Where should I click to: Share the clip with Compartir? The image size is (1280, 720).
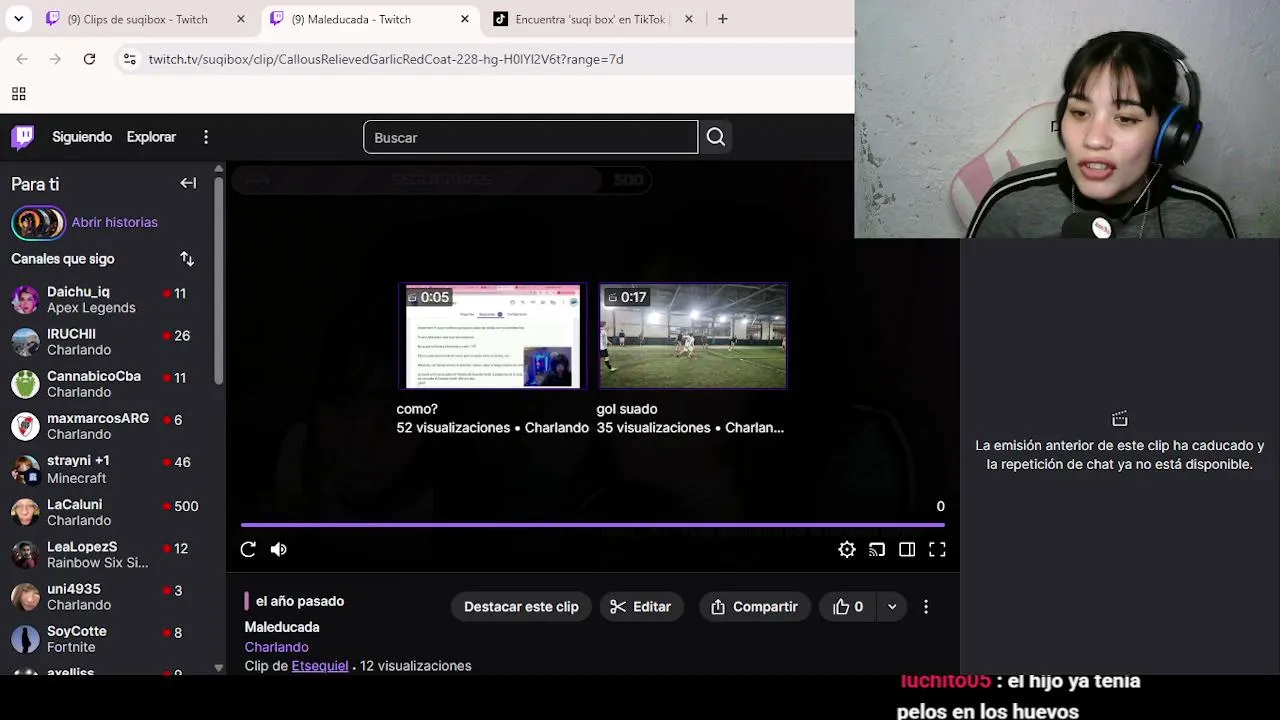click(754, 607)
